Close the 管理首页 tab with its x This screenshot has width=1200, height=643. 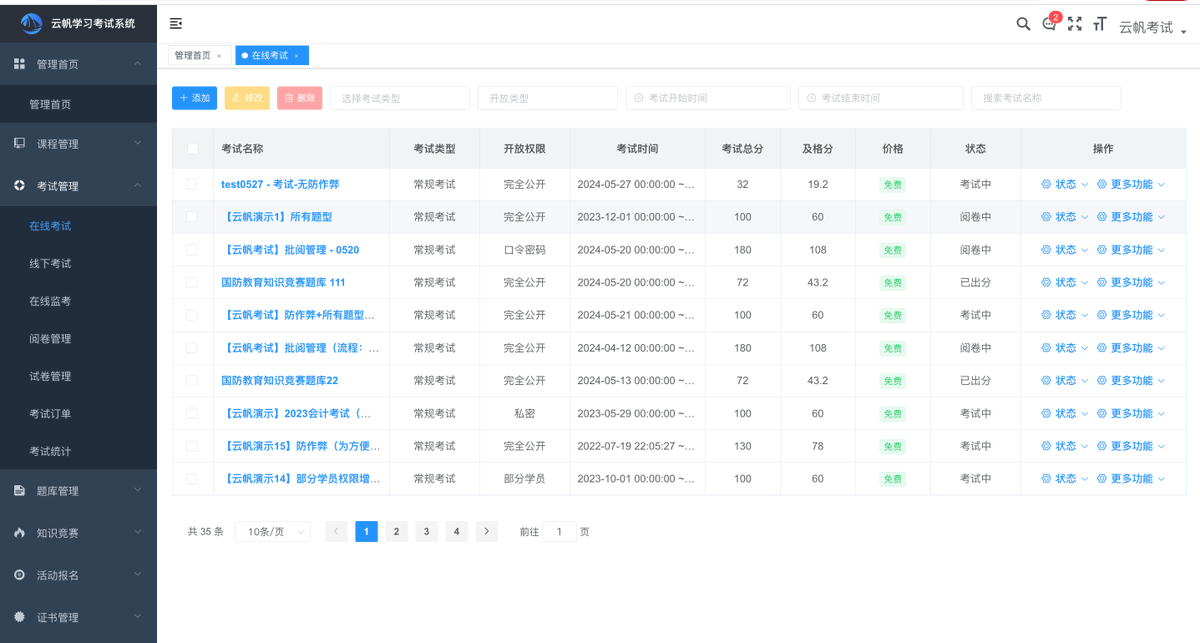(x=219, y=56)
